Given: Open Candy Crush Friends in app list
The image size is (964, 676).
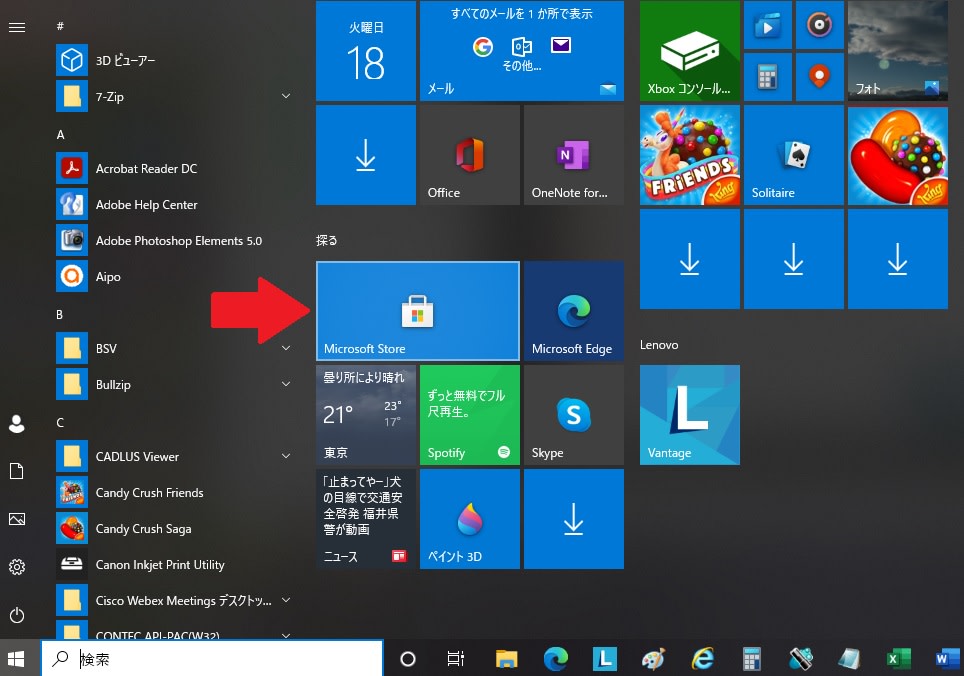Looking at the screenshot, I should click(x=175, y=493).
